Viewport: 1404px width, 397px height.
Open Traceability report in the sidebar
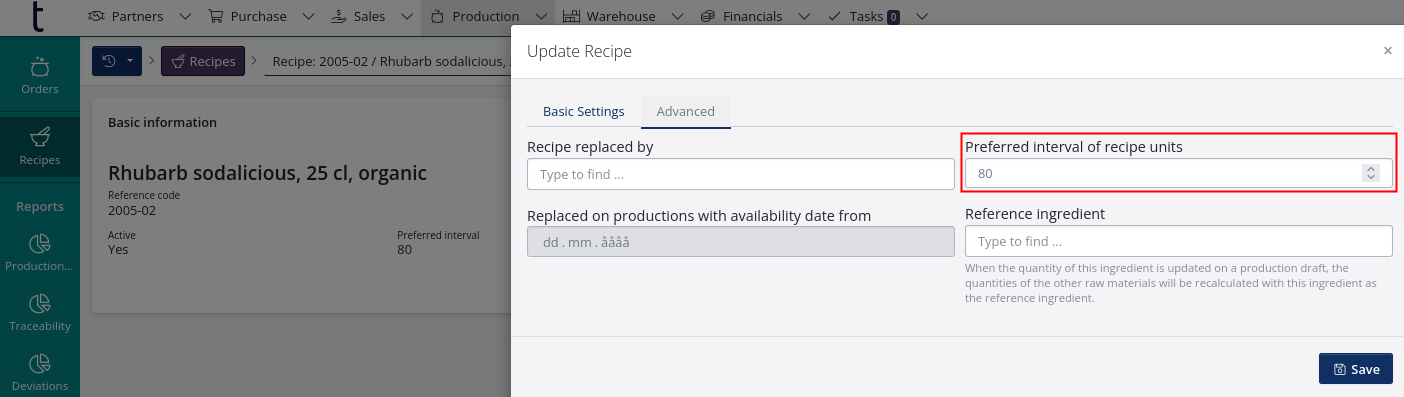[x=40, y=313]
